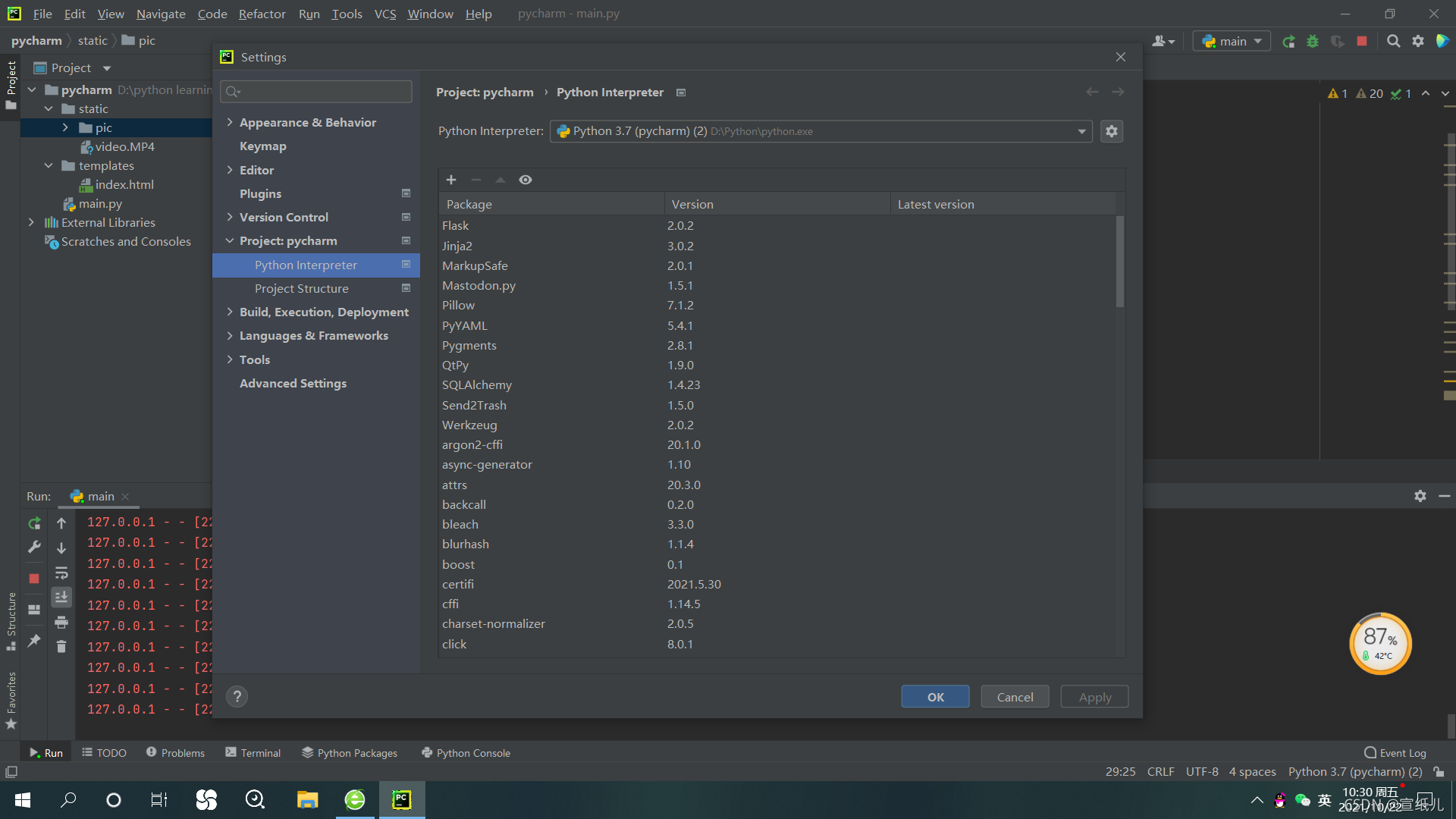Click the rerun icon in top toolbar
Viewport: 1456px width, 819px height.
pos(1288,41)
